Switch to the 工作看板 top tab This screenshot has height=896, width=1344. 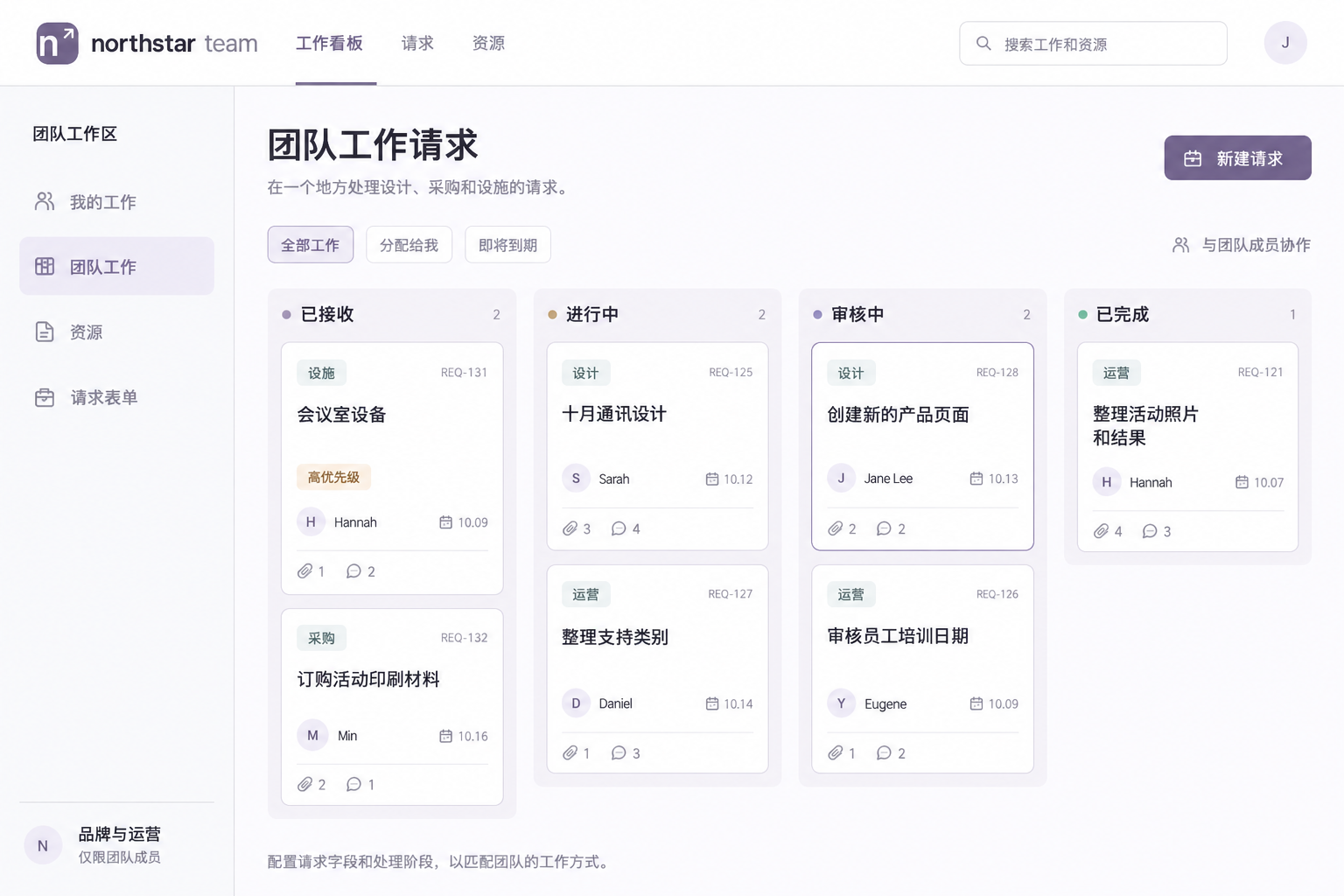[x=329, y=43]
